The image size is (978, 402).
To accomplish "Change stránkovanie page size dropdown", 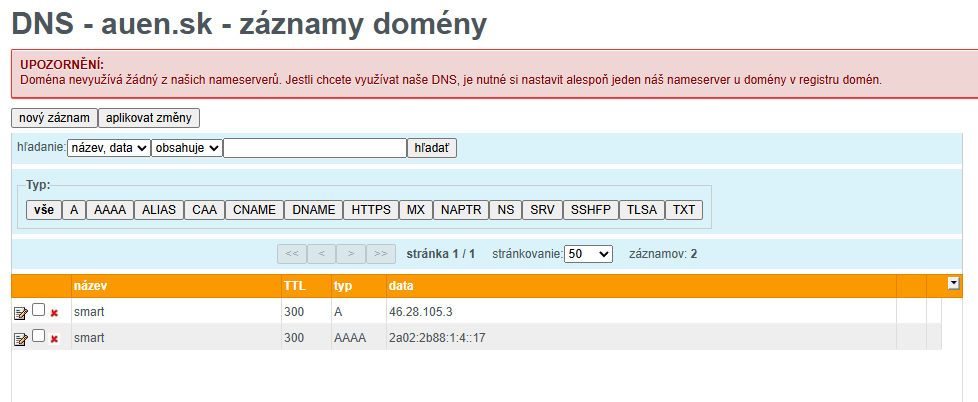I will click(588, 254).
